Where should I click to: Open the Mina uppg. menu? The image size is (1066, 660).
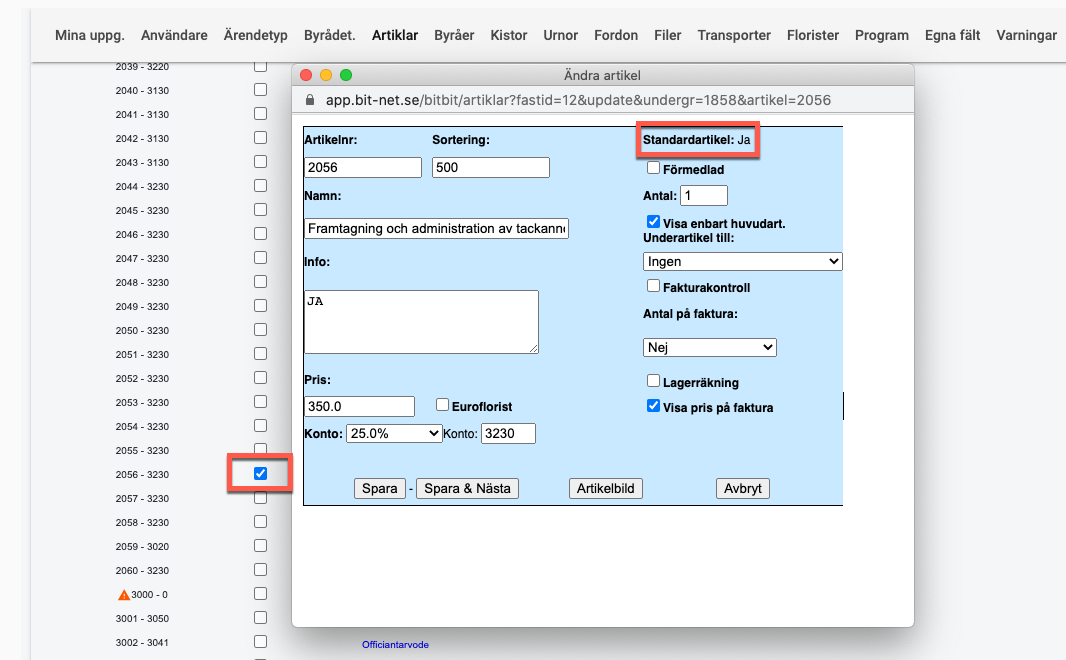pos(90,35)
